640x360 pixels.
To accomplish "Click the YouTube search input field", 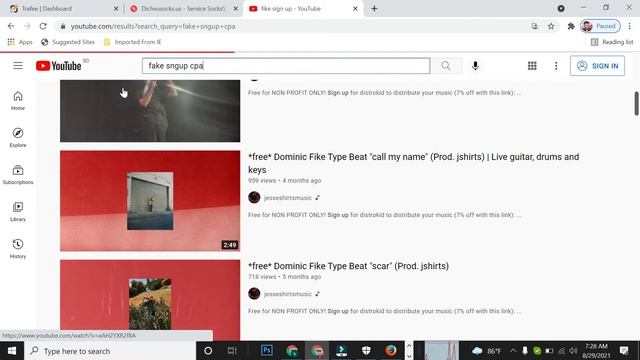I will pos(286,66).
